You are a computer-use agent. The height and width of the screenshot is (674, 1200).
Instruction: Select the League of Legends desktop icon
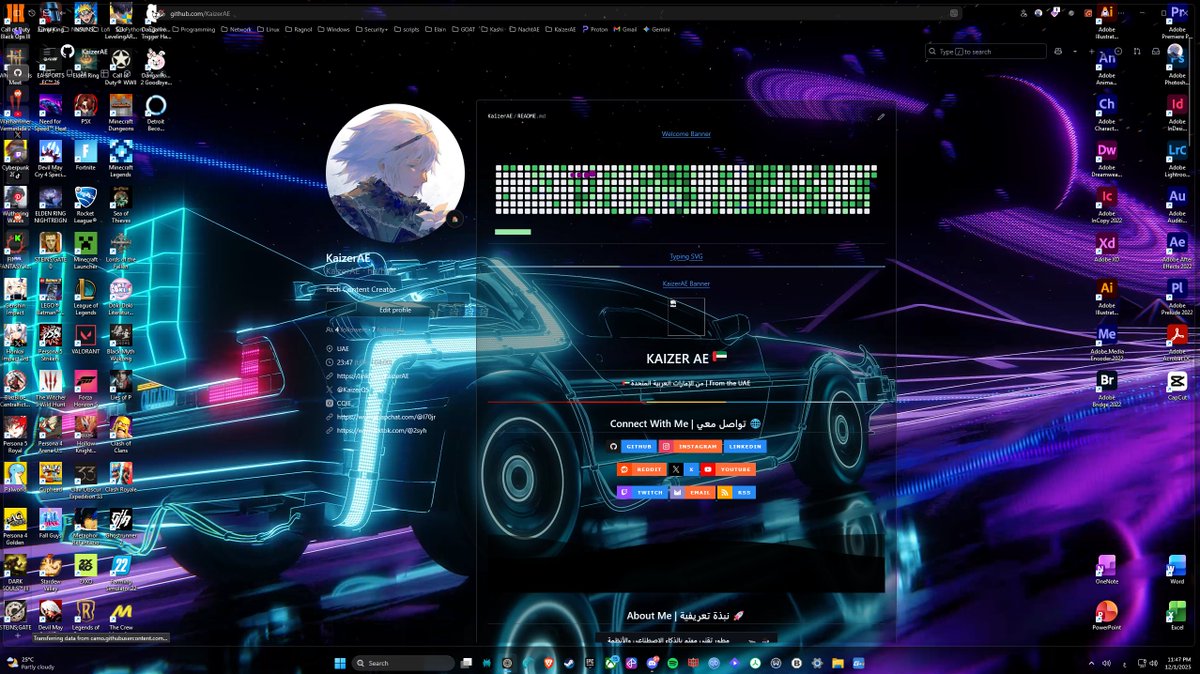pos(85,295)
